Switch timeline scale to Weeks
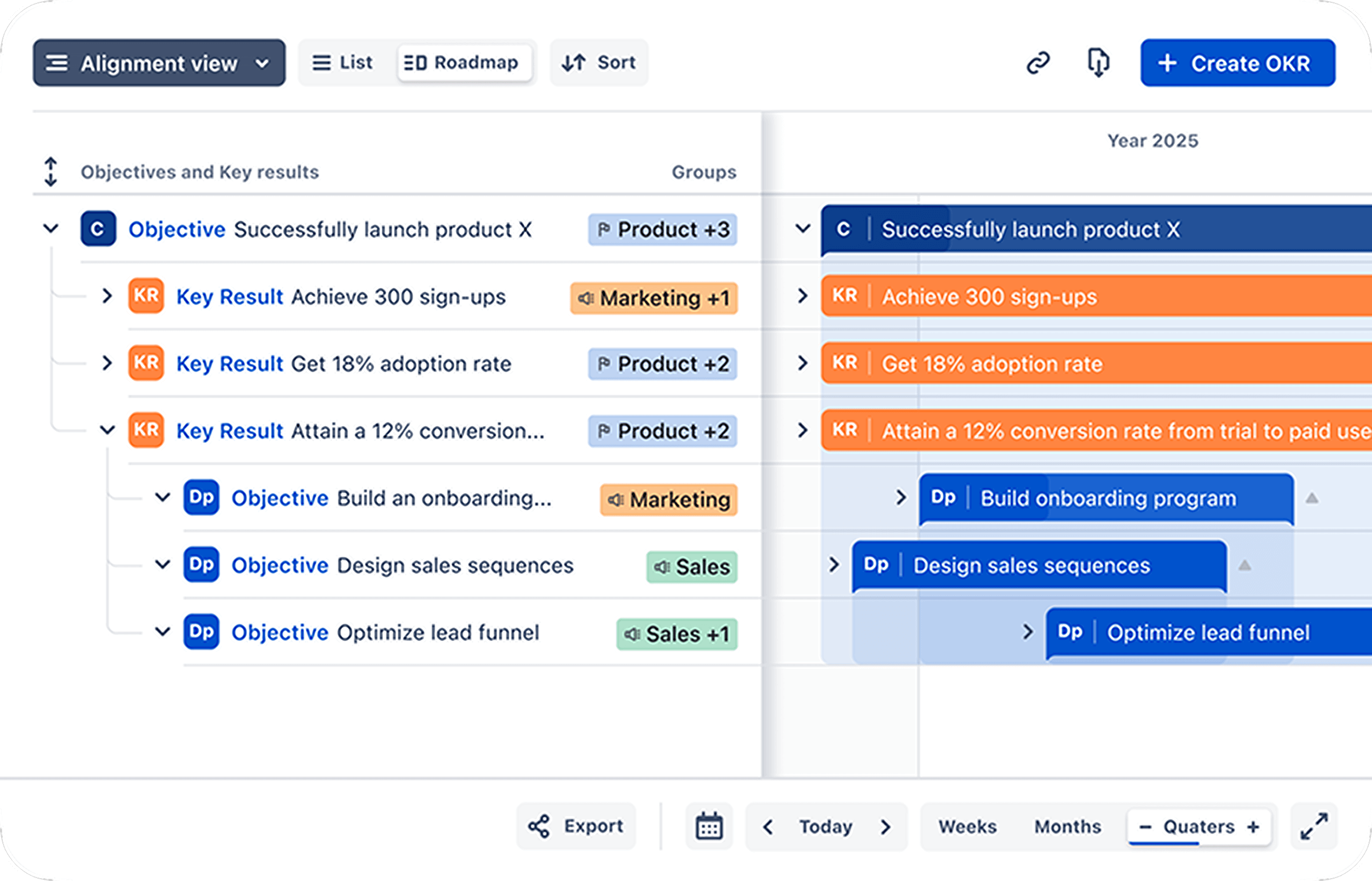Image resolution: width=1372 pixels, height=881 pixels. 968,827
